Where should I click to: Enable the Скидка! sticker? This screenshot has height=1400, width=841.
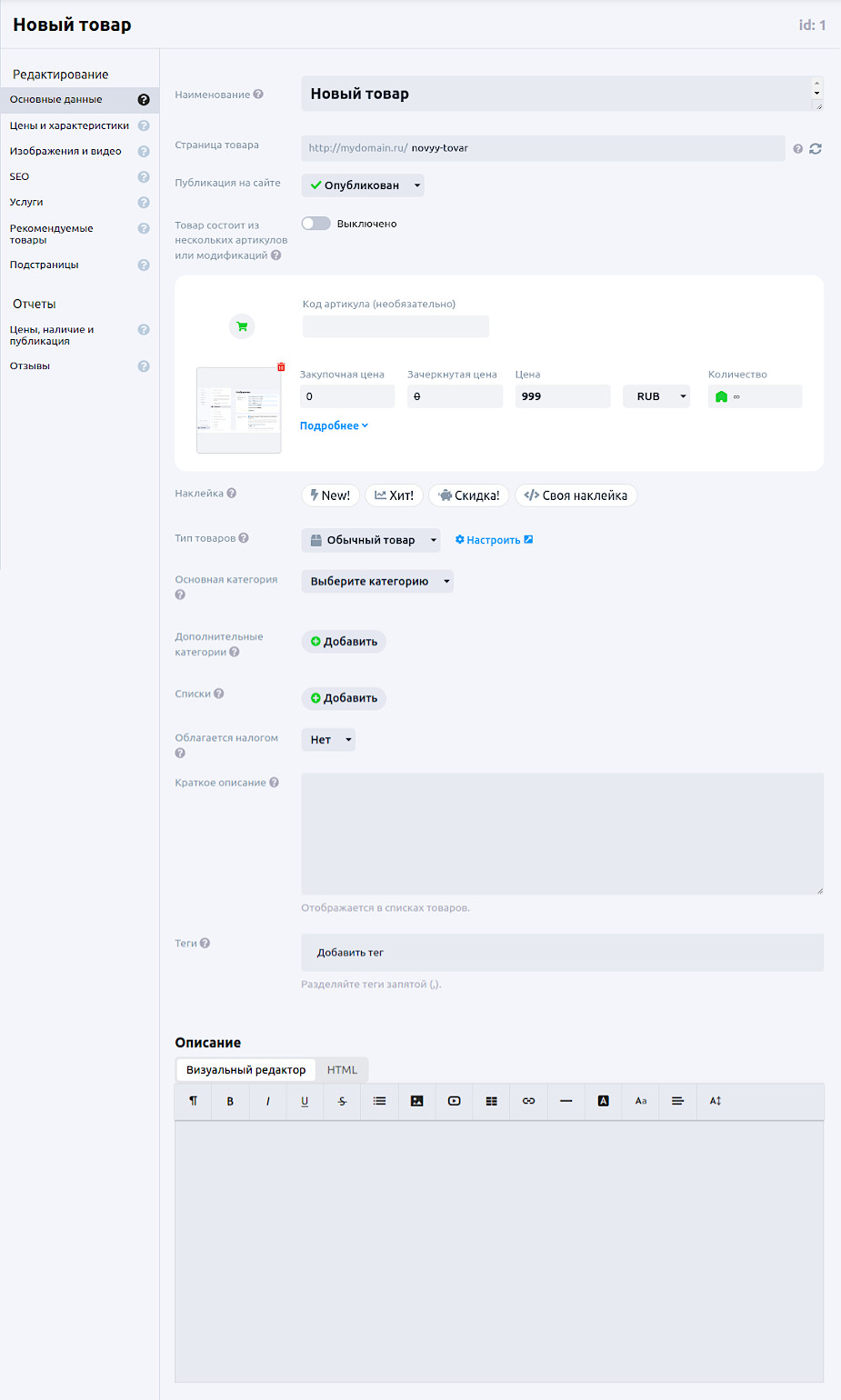click(468, 495)
